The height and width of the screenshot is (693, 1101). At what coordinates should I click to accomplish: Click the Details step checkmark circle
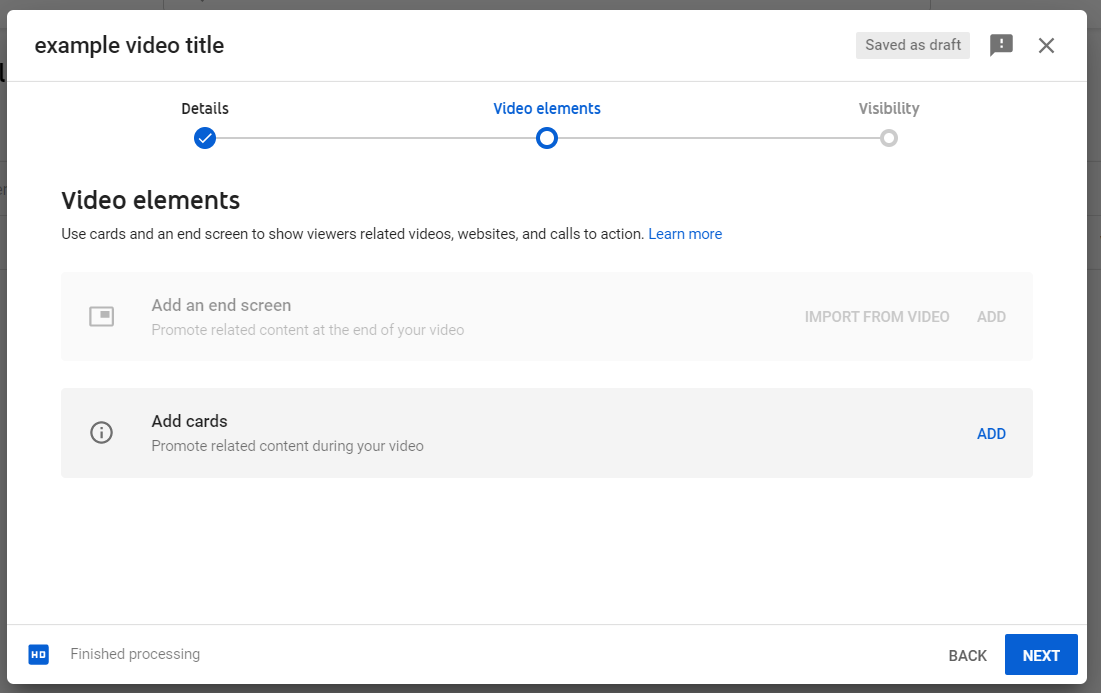click(205, 138)
